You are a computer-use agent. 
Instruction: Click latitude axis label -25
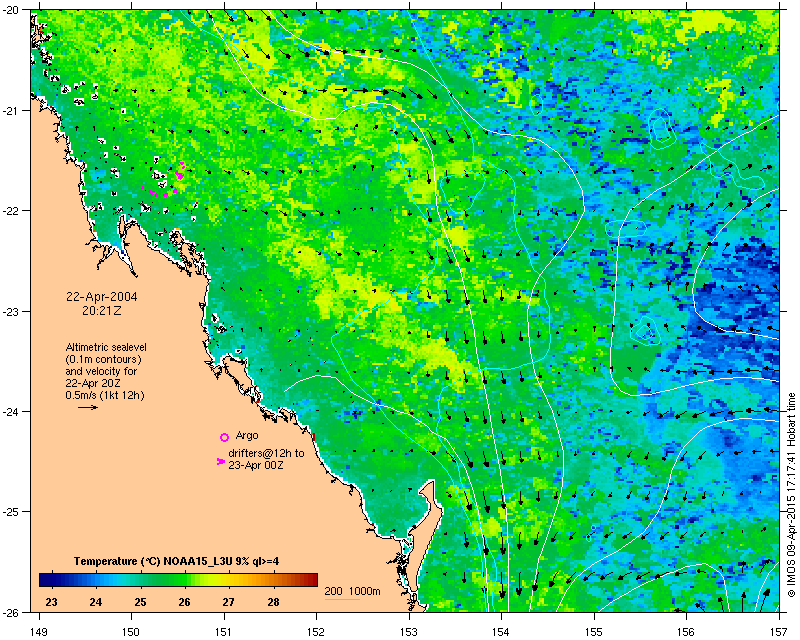tap(11, 512)
